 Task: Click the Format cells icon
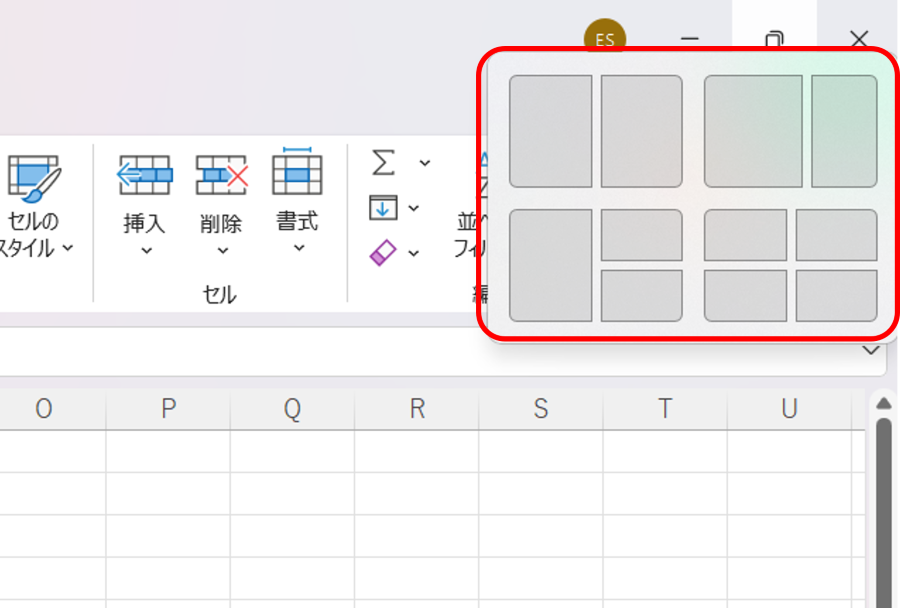point(297,172)
